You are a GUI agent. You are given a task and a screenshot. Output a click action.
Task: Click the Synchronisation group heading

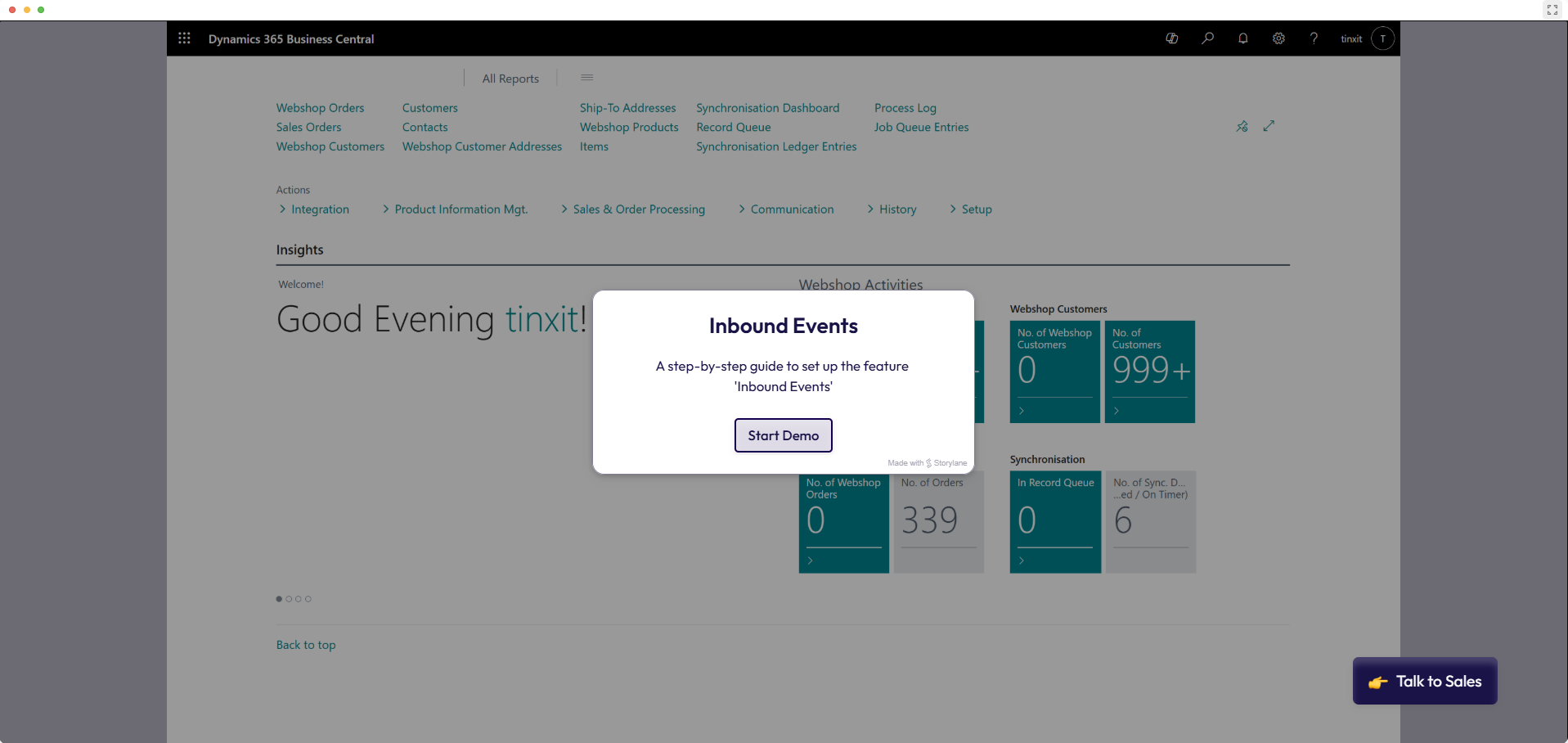(x=1047, y=460)
